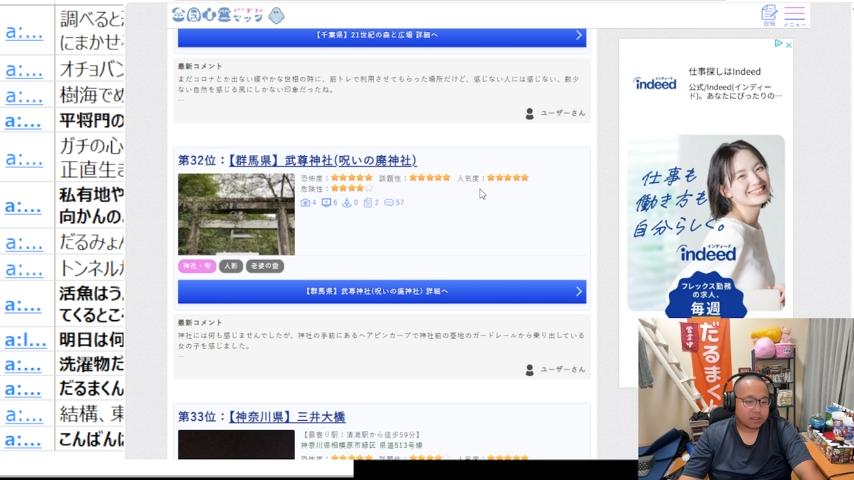Click the small Indeed logo in ad header
This screenshot has height=480, width=854.
(654, 83)
